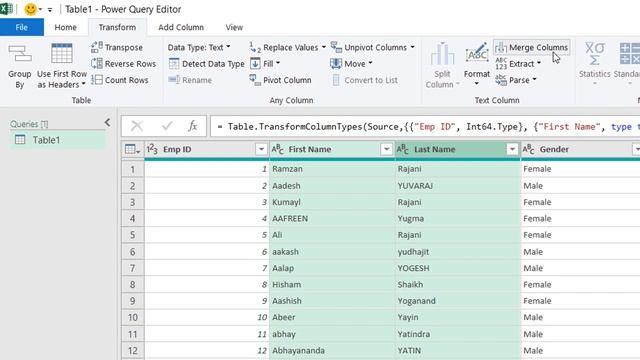Click the cell containing YUVARAJ
The width and height of the screenshot is (640, 360).
click(458, 186)
